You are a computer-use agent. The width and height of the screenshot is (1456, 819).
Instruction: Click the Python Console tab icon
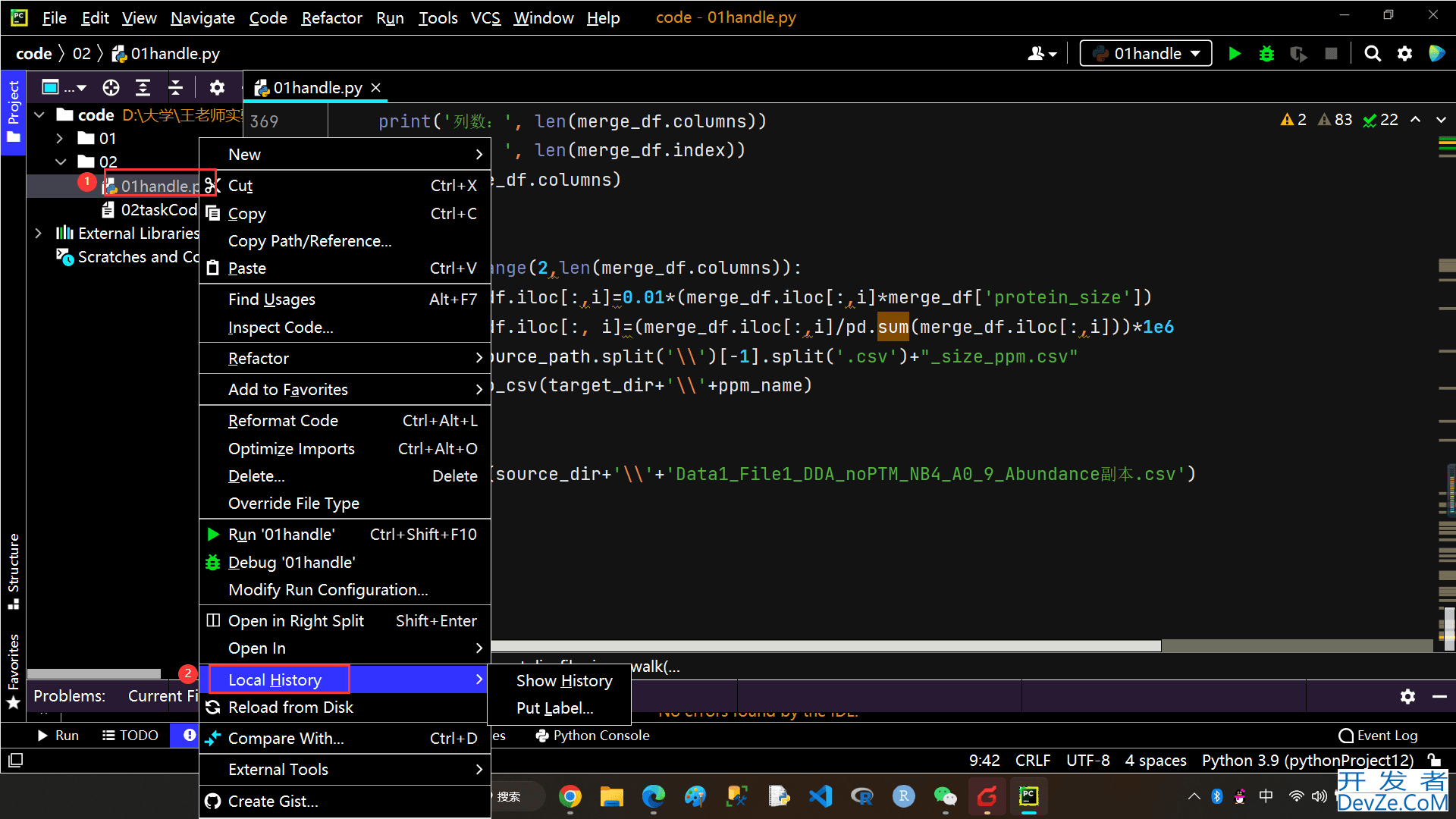coord(540,735)
